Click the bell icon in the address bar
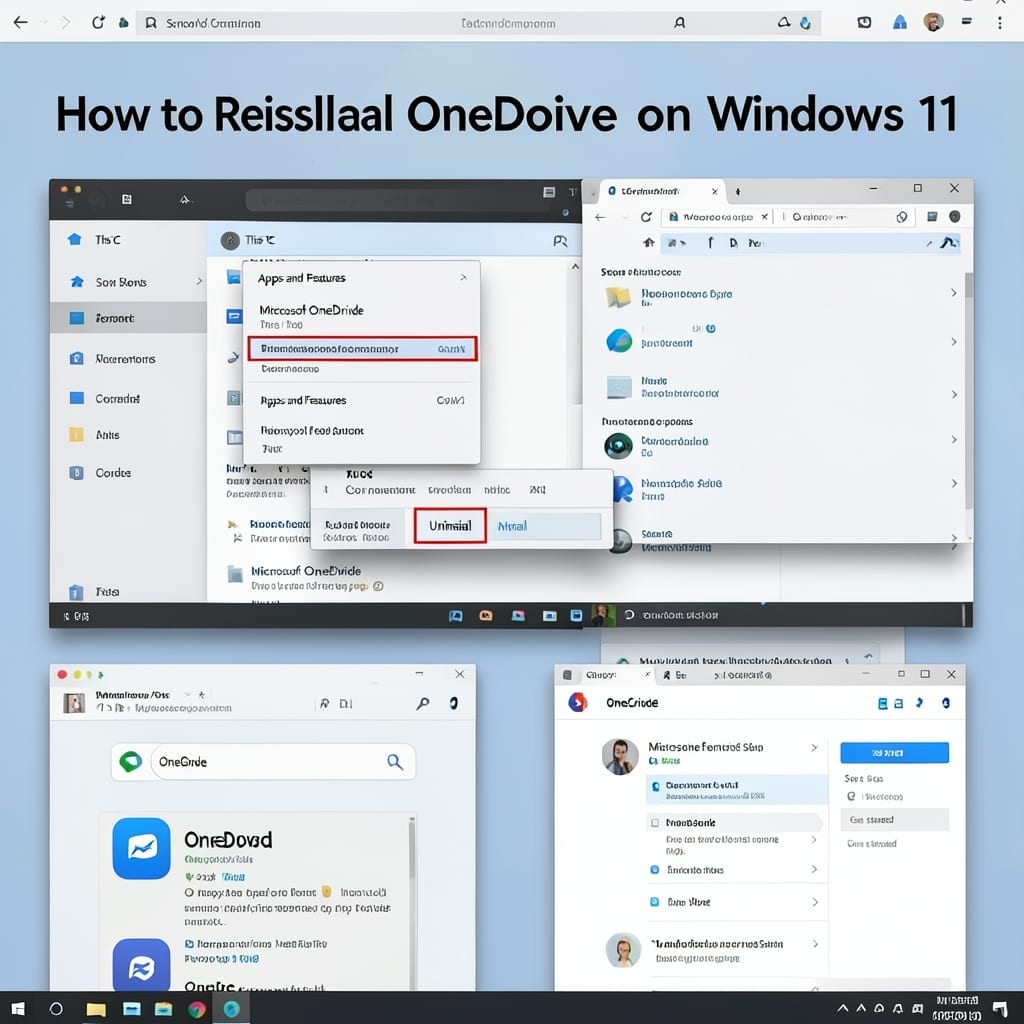The width and height of the screenshot is (1024, 1024). [784, 23]
